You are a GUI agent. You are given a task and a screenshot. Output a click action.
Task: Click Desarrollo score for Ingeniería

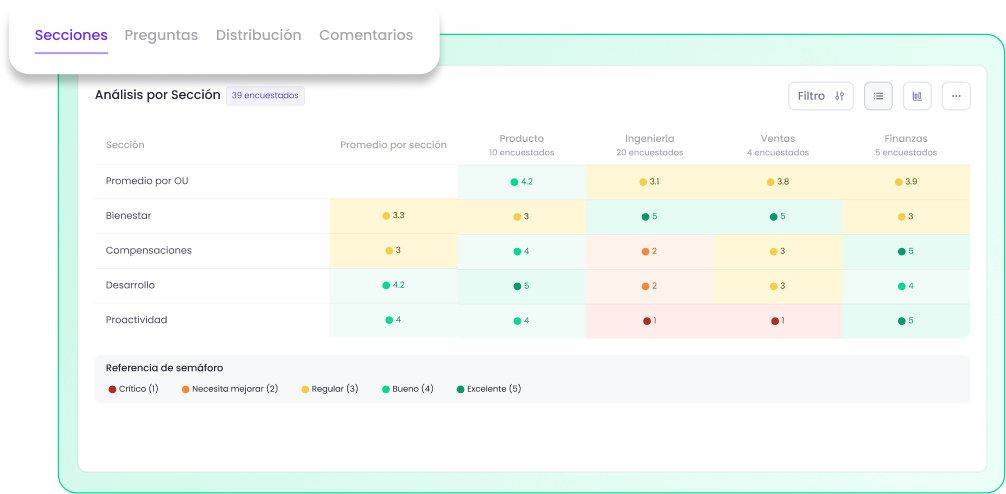pos(649,285)
